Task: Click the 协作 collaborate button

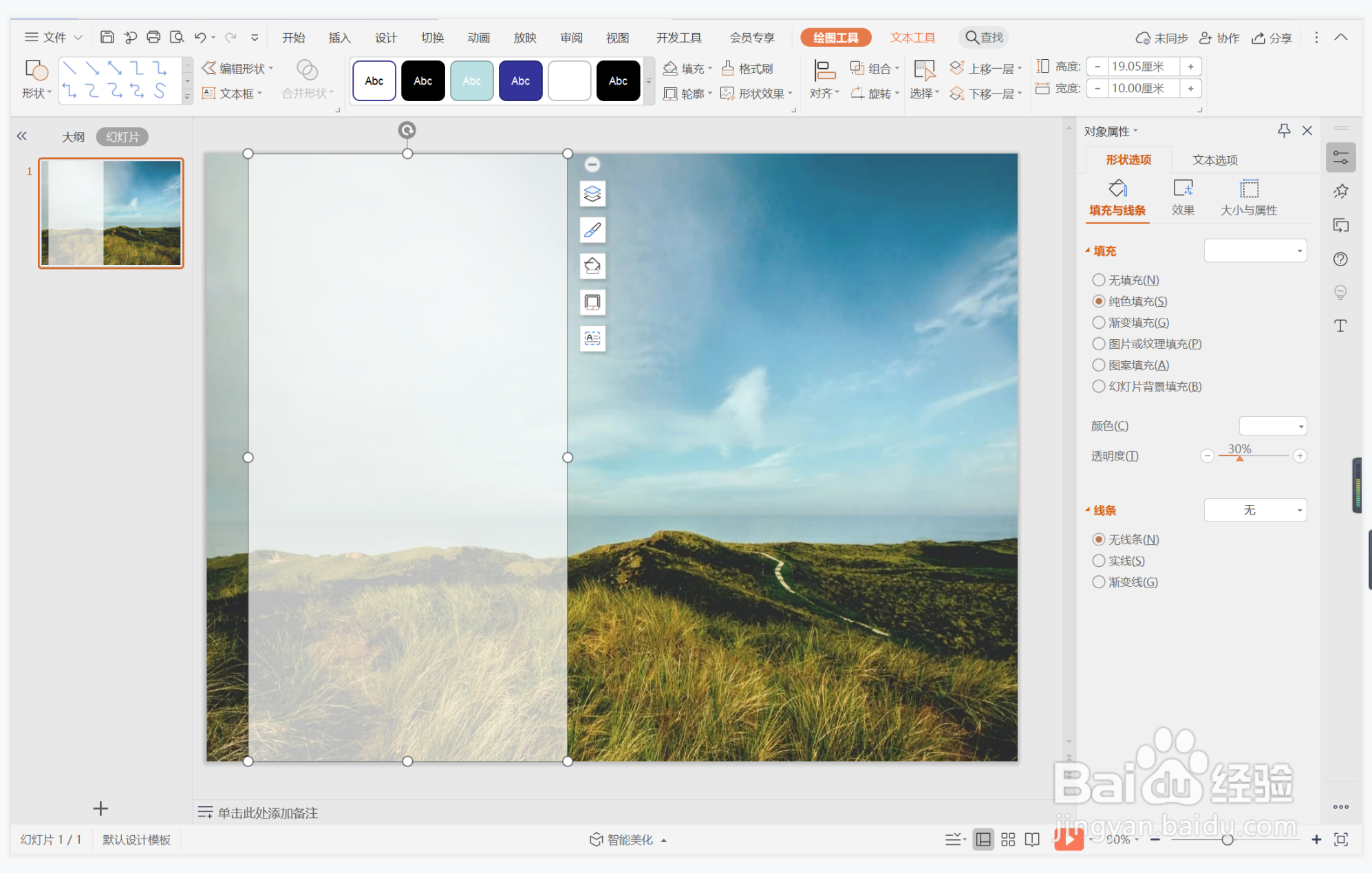Action: [x=1219, y=38]
